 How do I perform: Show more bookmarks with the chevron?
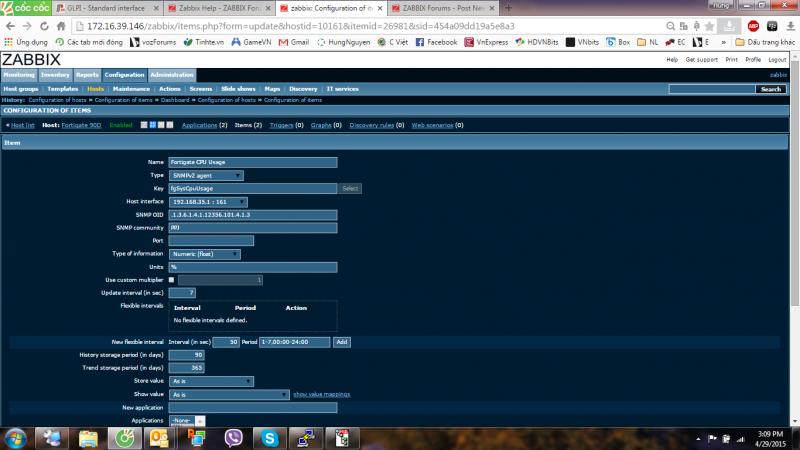(x=723, y=42)
